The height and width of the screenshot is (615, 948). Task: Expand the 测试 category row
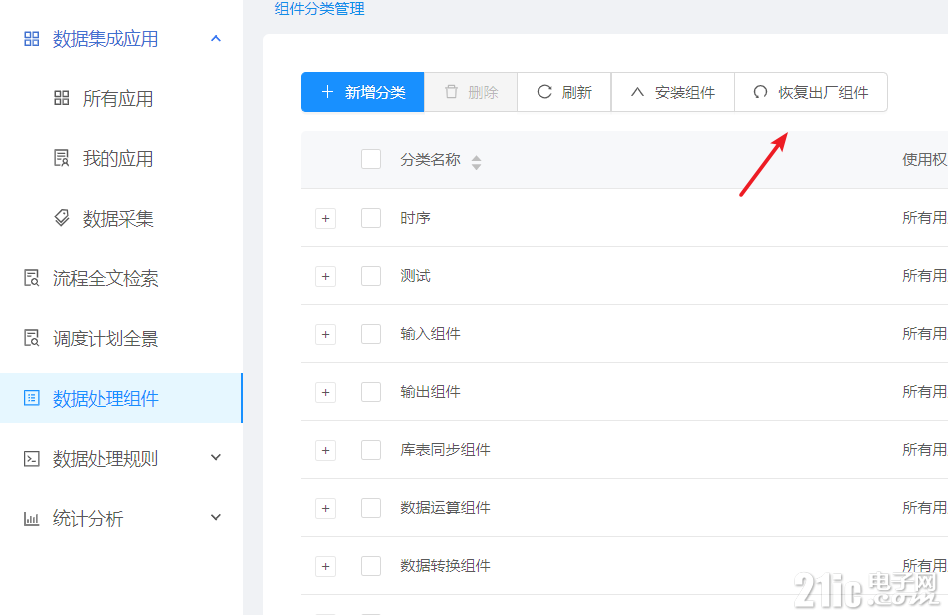coord(325,276)
